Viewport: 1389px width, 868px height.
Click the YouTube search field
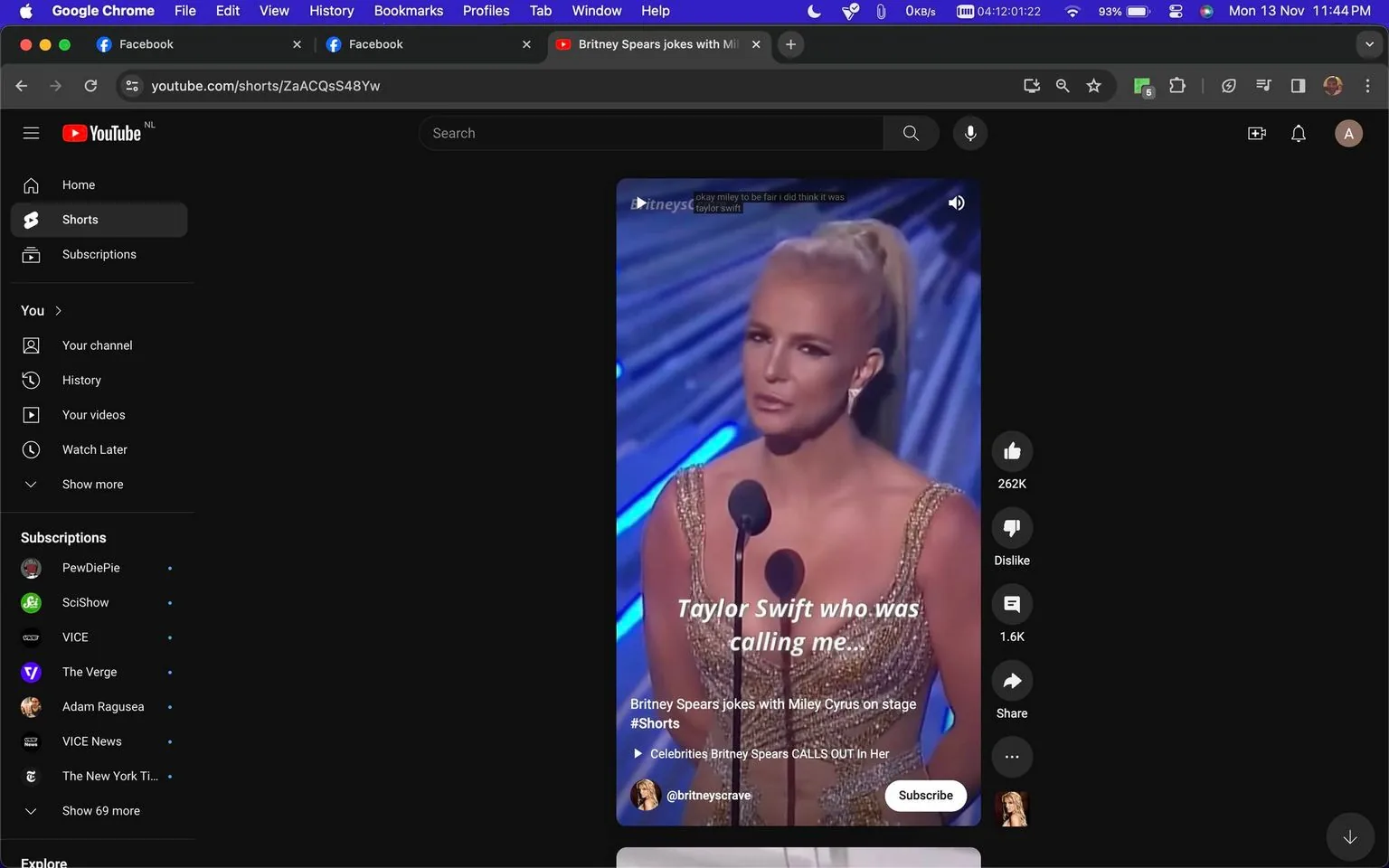[x=651, y=133]
